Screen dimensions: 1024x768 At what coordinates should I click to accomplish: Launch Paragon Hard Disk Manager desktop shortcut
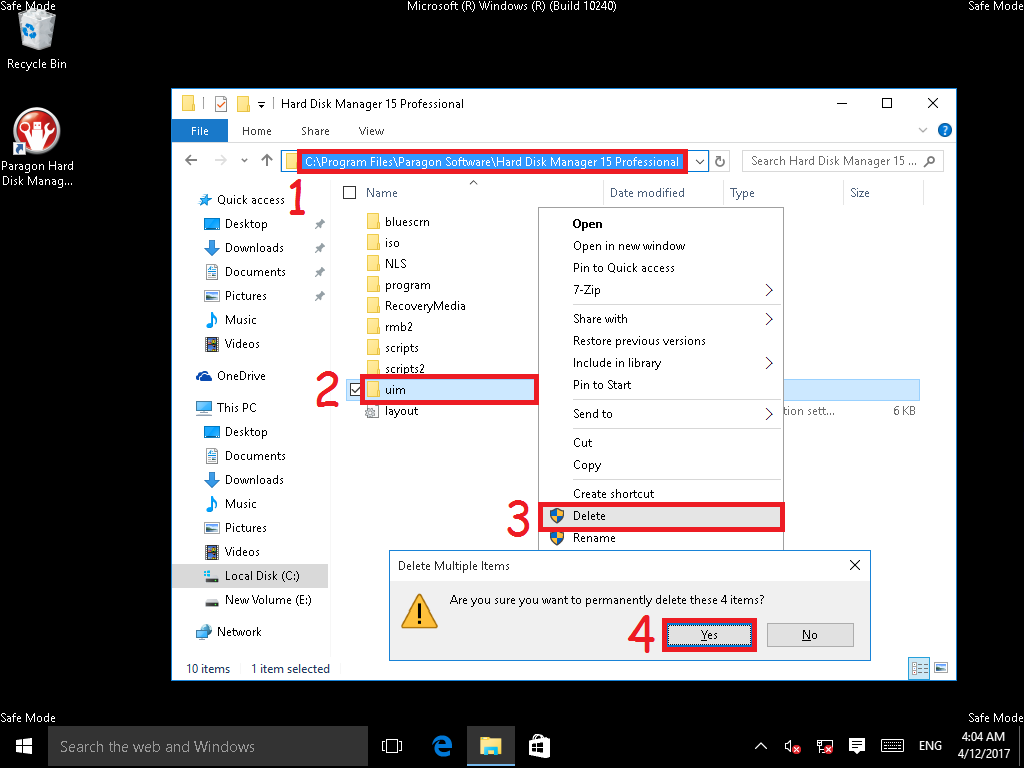(37, 148)
